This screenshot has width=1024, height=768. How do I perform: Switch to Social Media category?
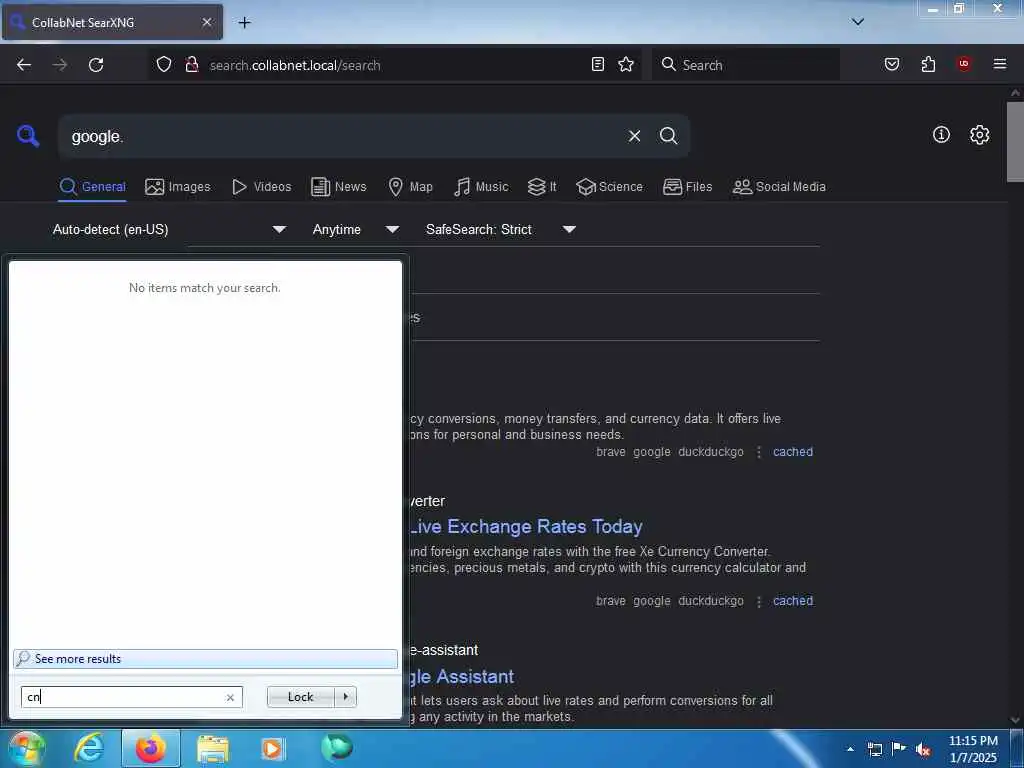[779, 187]
